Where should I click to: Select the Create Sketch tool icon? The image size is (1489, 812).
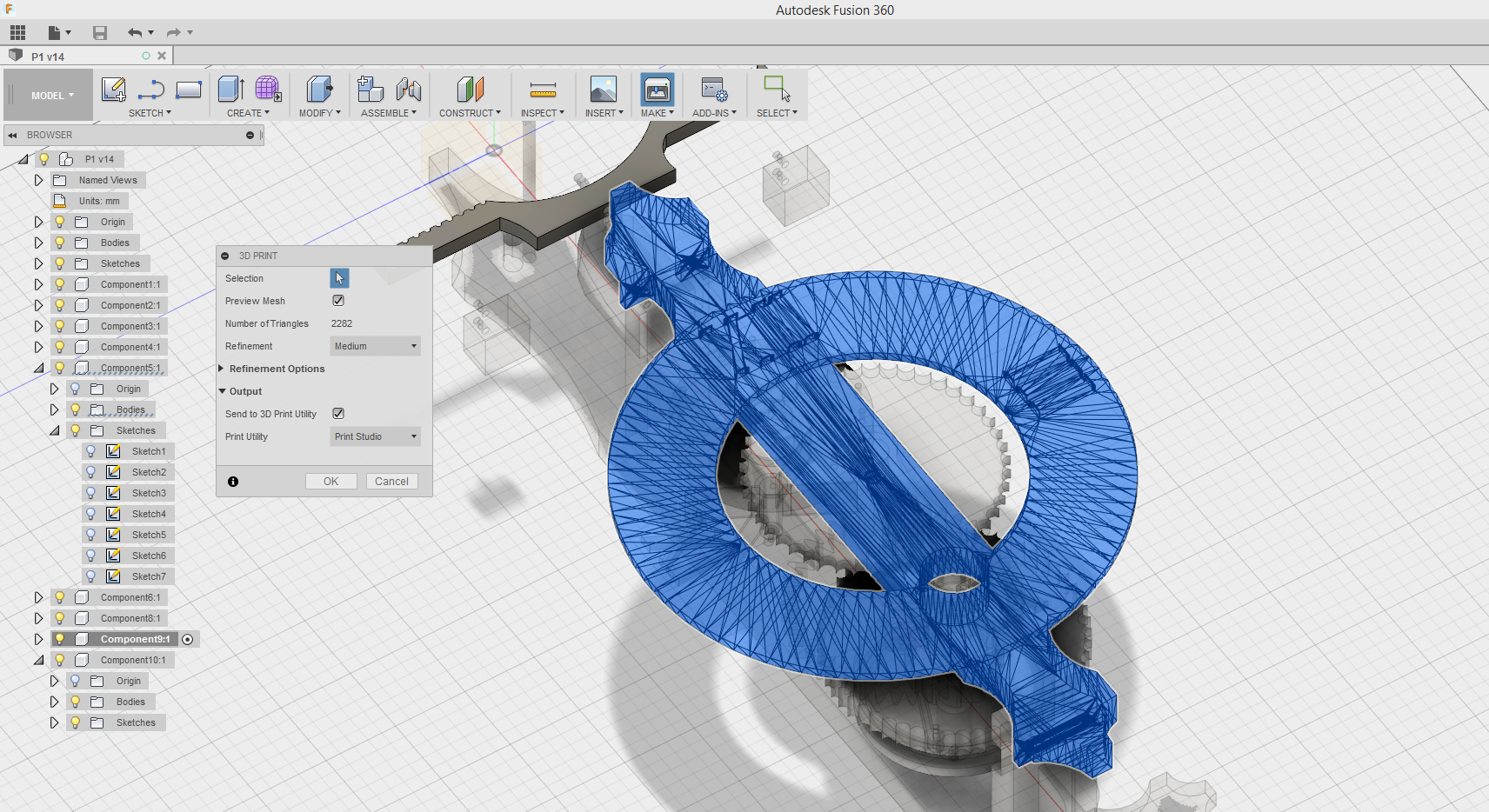[x=114, y=89]
